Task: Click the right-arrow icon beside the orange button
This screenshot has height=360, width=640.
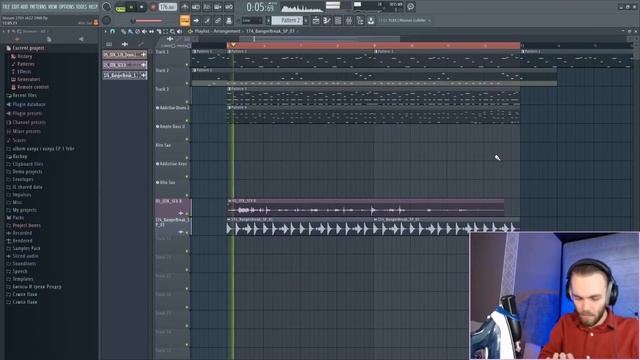Action: pos(196,20)
